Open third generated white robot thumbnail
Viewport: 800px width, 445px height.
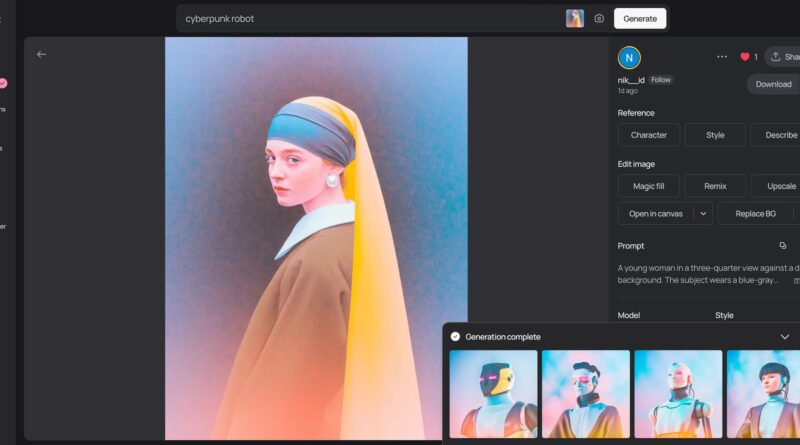678,394
